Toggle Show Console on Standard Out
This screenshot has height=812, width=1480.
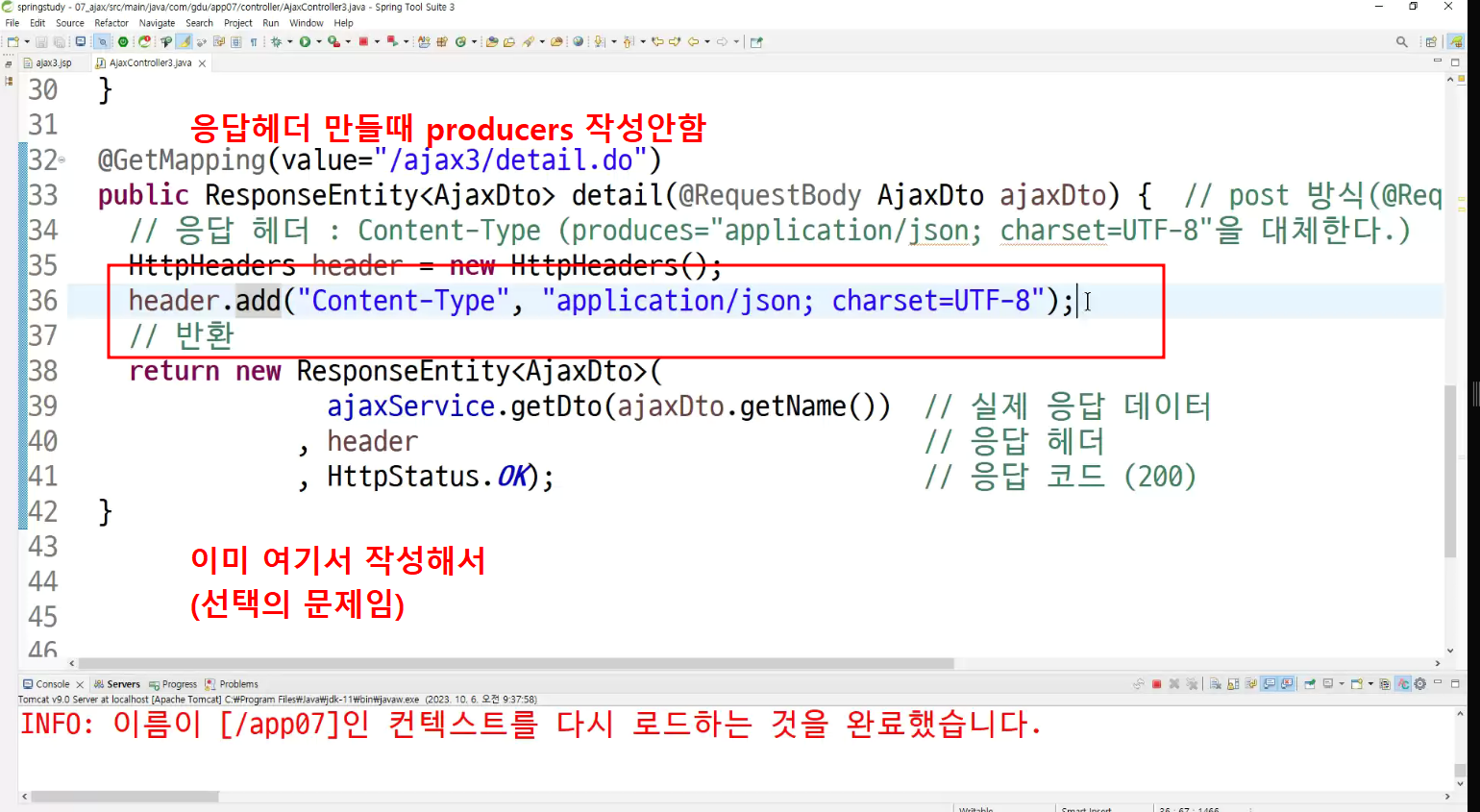pos(1270,684)
